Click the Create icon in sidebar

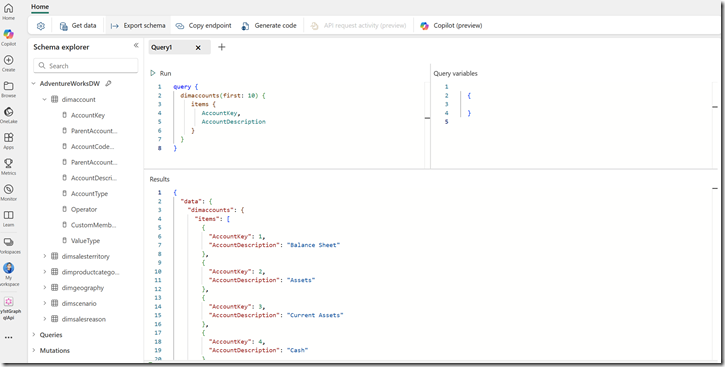(x=8, y=63)
